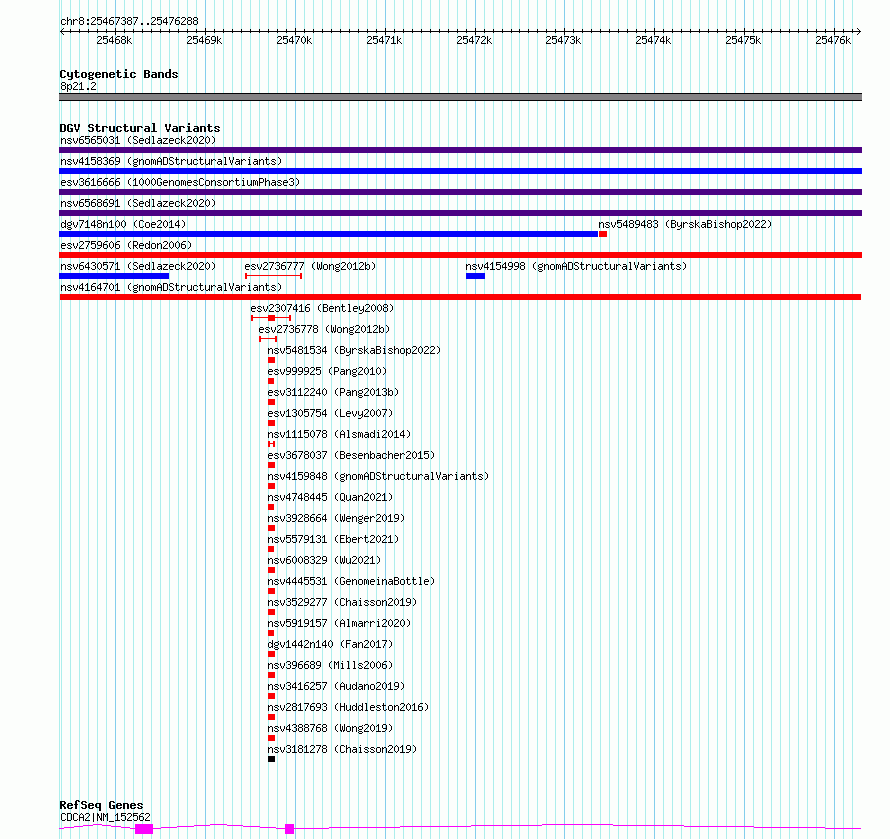Click the second magenta CDCA2 exon block
Image resolution: width=890 pixels, height=839 pixels.
pyautogui.click(x=289, y=829)
